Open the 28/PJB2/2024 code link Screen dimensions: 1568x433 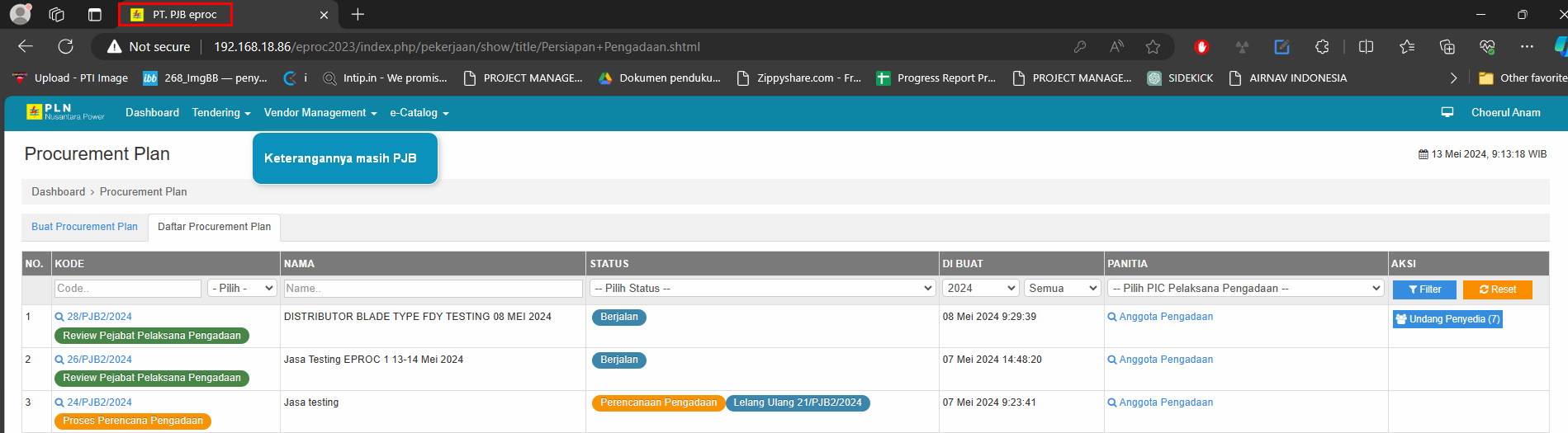99,317
